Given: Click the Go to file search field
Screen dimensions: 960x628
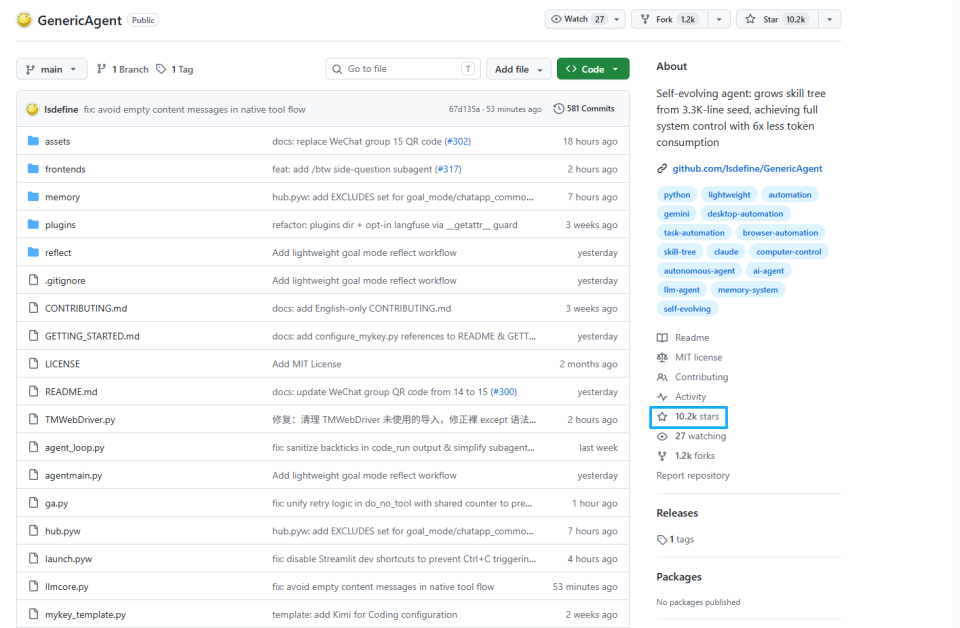Looking at the screenshot, I should (403, 69).
